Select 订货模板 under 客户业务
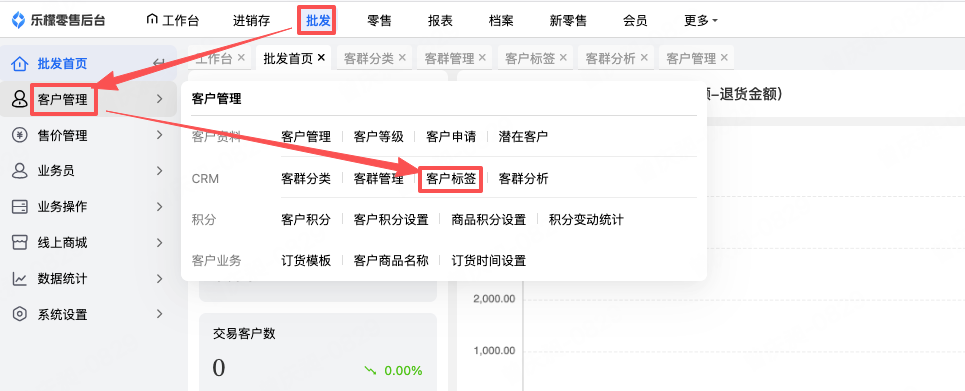965x391 pixels. 306,261
